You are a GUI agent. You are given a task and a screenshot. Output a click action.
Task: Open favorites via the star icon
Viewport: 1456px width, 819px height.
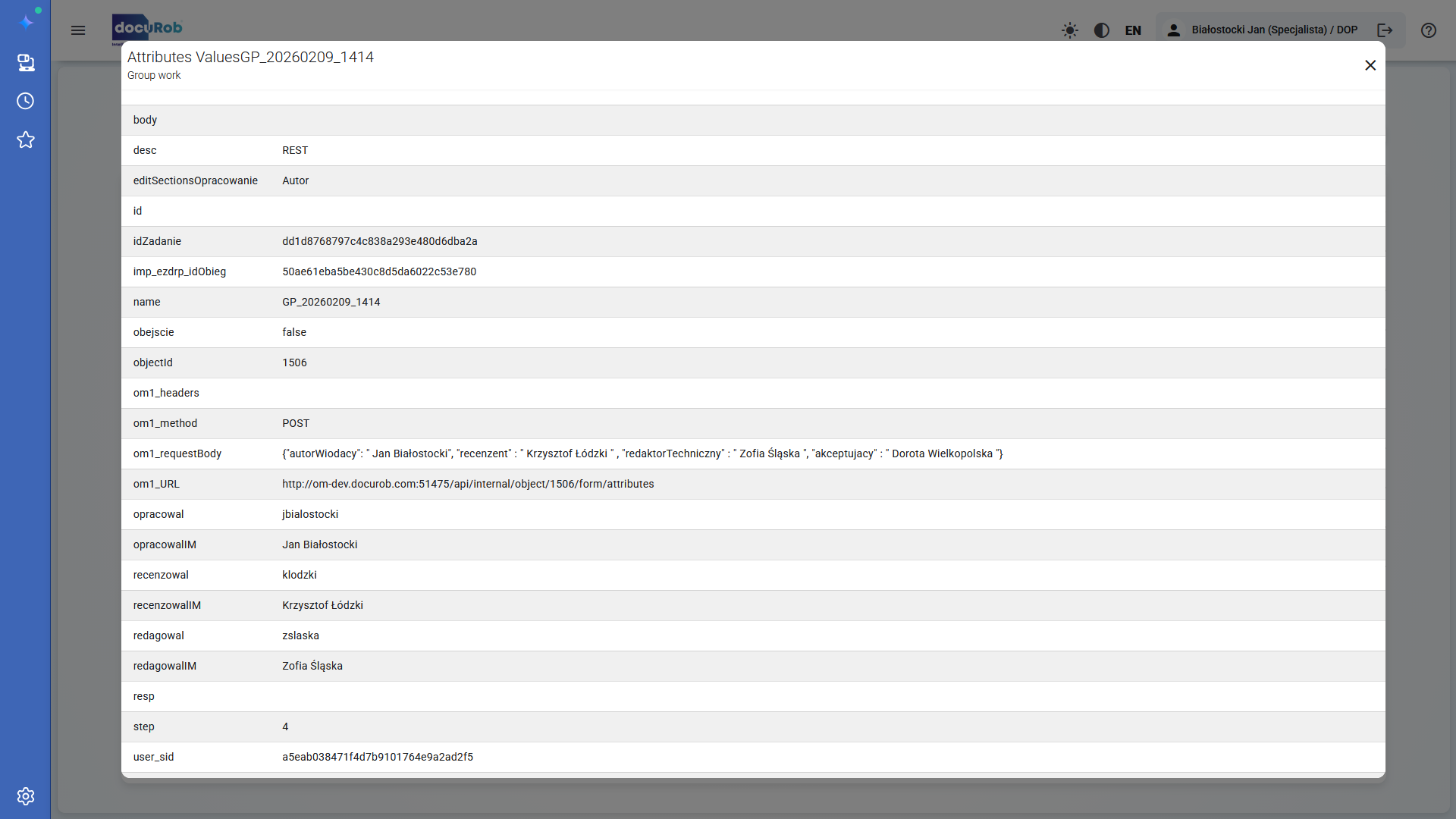coord(26,140)
